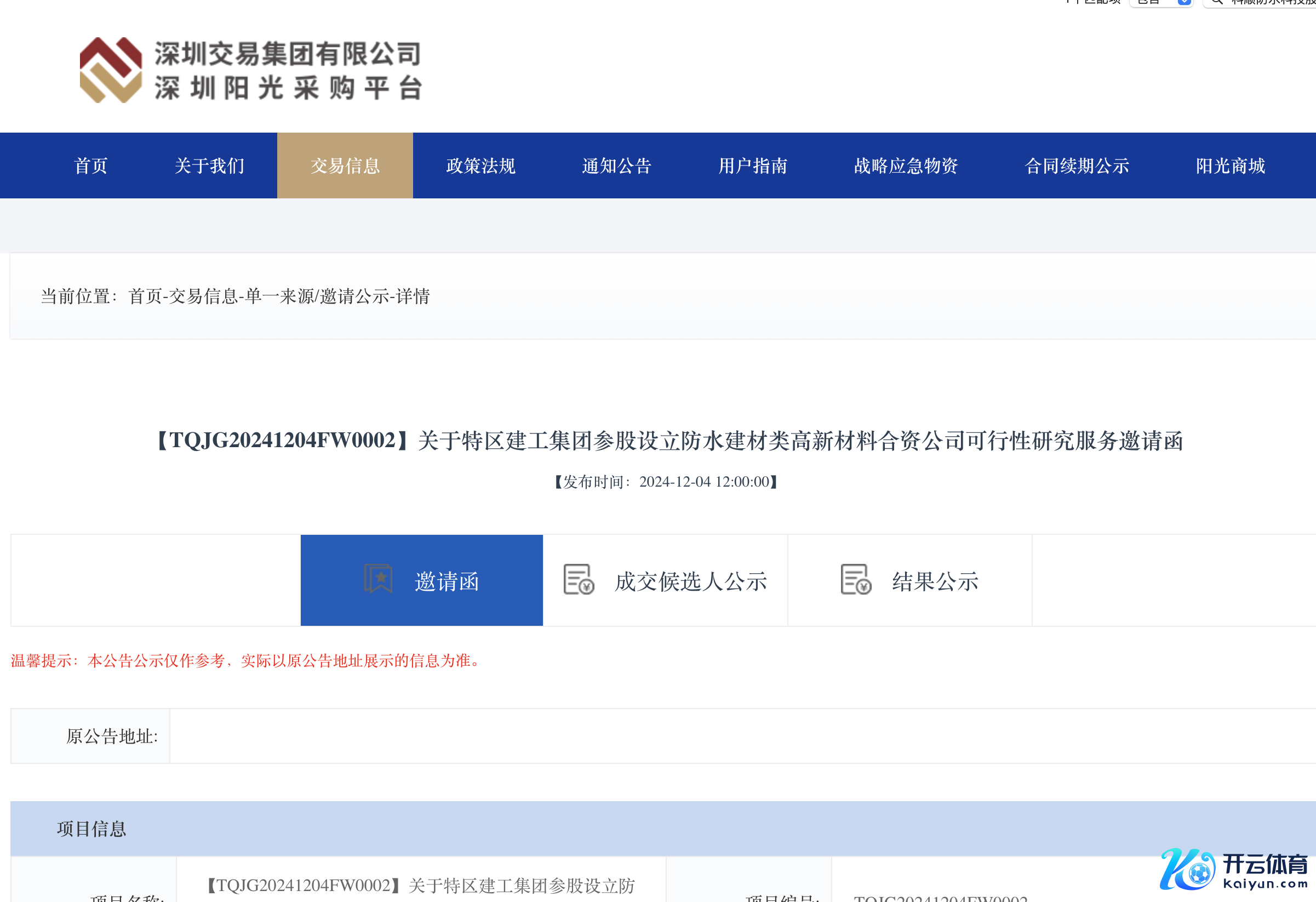1316x902 pixels.
Task: Click the empty 原公告地址 value cell
Action: pos(736,736)
